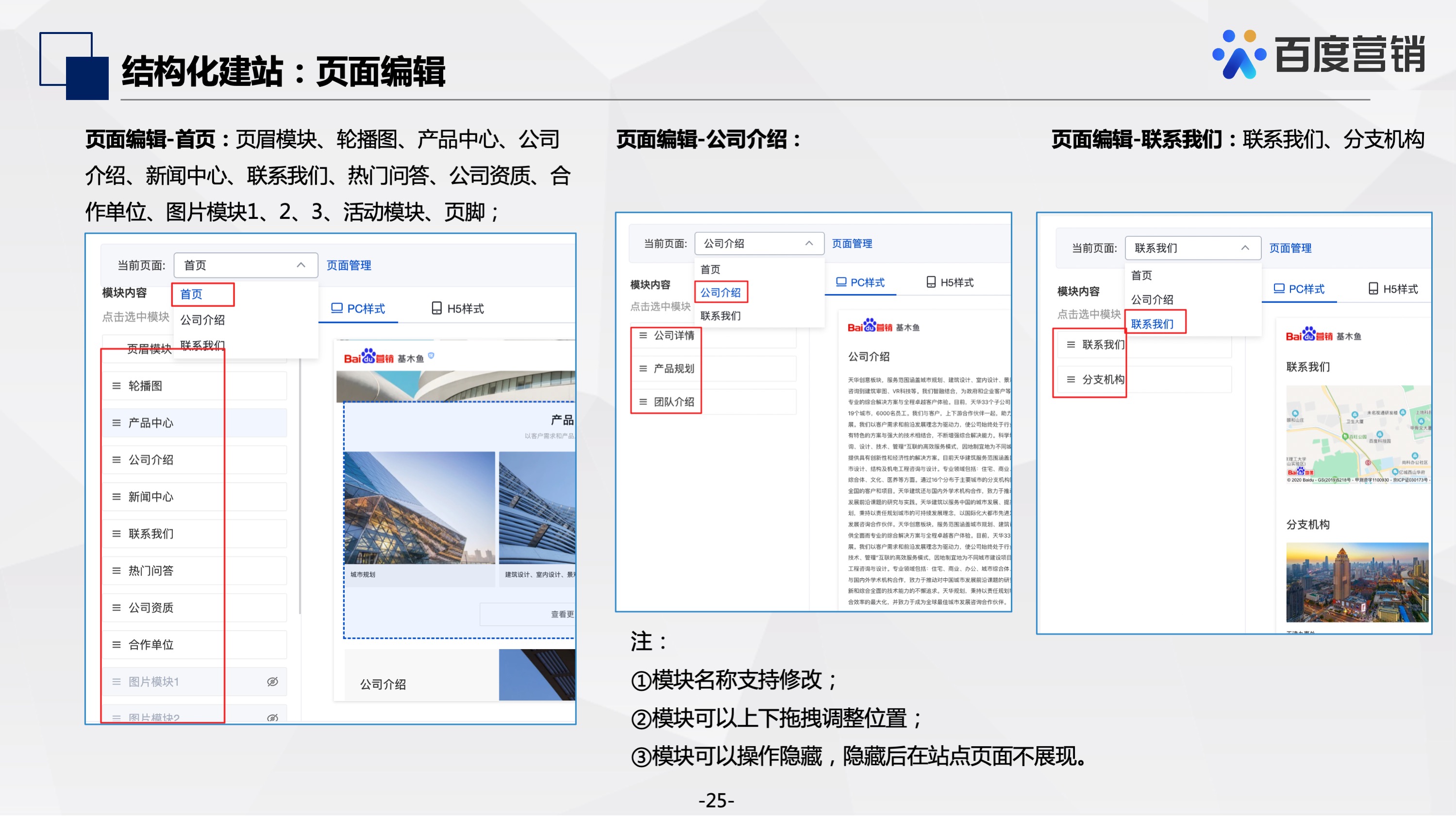
Task: Click the Baidu营销 logo in middle preview
Action: coord(870,326)
